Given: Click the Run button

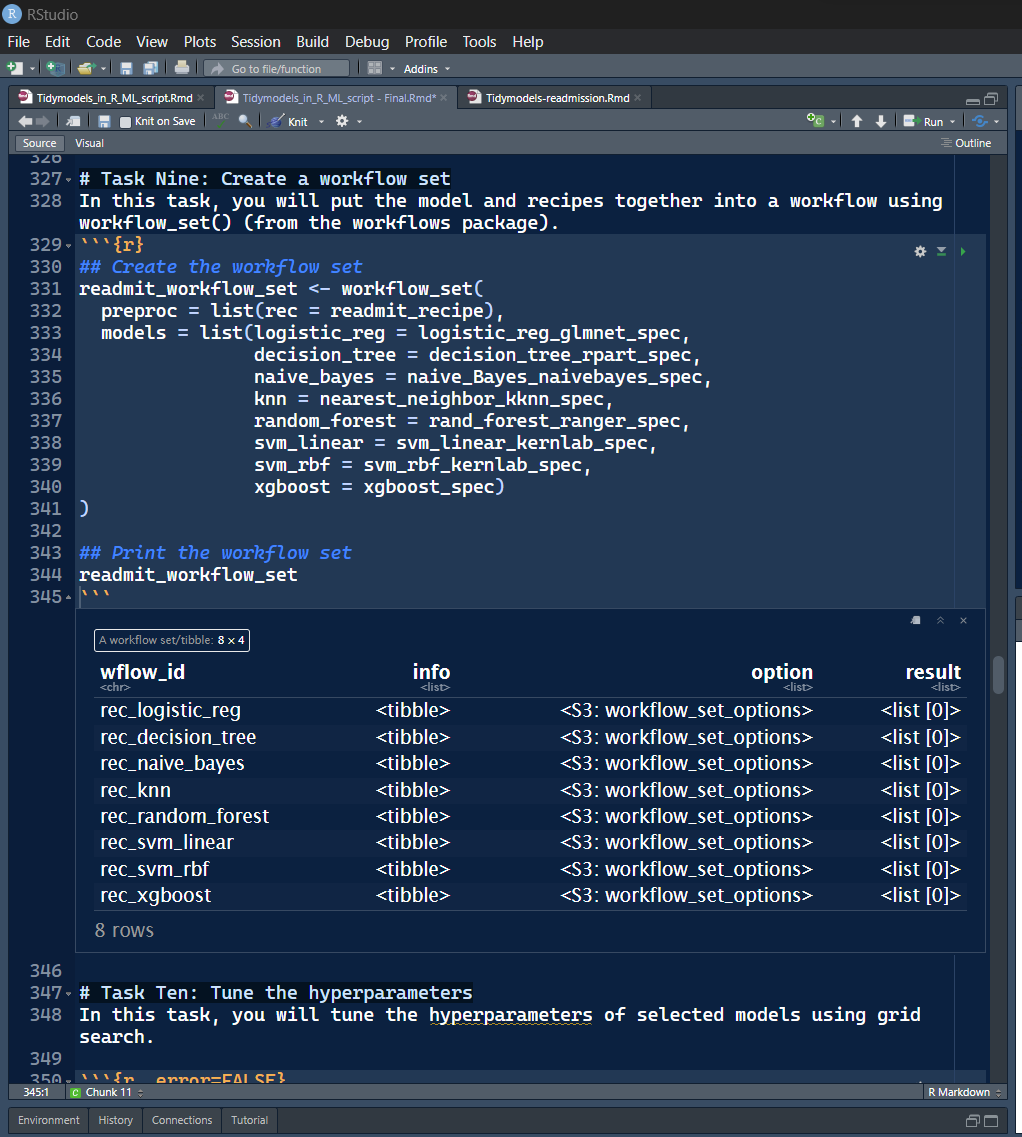Looking at the screenshot, I should (x=923, y=121).
